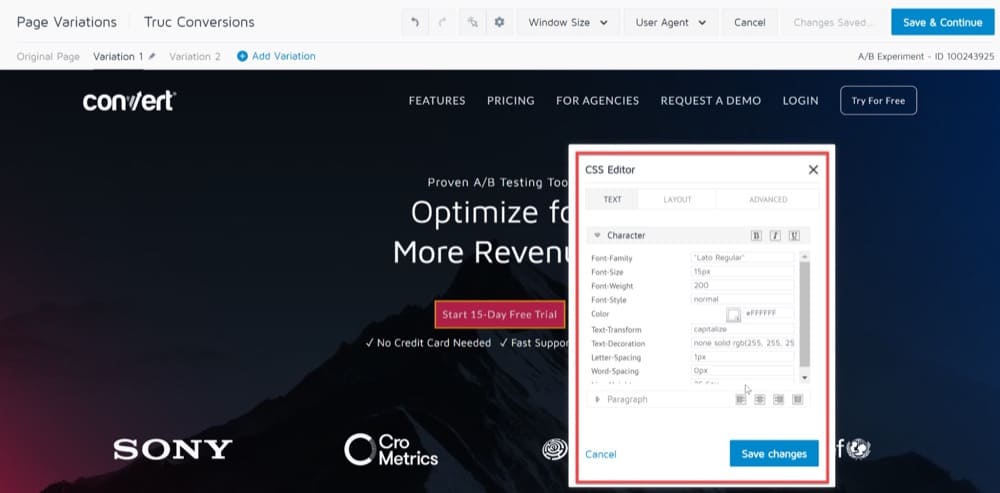Click the Color swatch picker

733,314
